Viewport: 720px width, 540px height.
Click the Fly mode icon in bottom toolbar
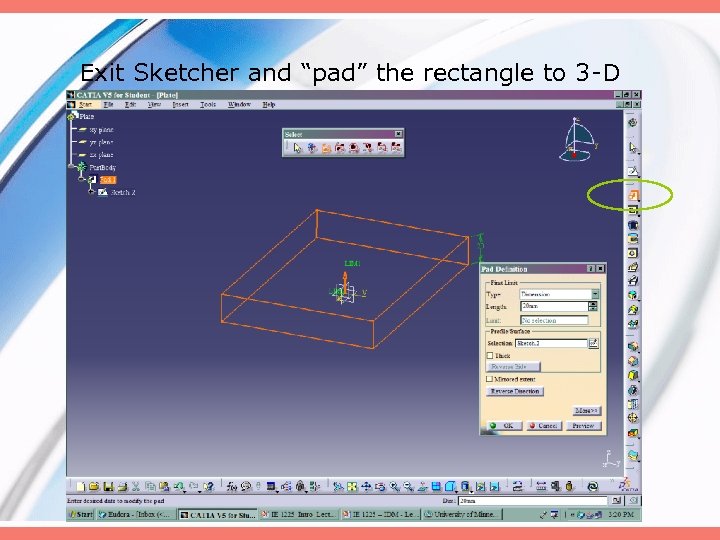(338, 486)
